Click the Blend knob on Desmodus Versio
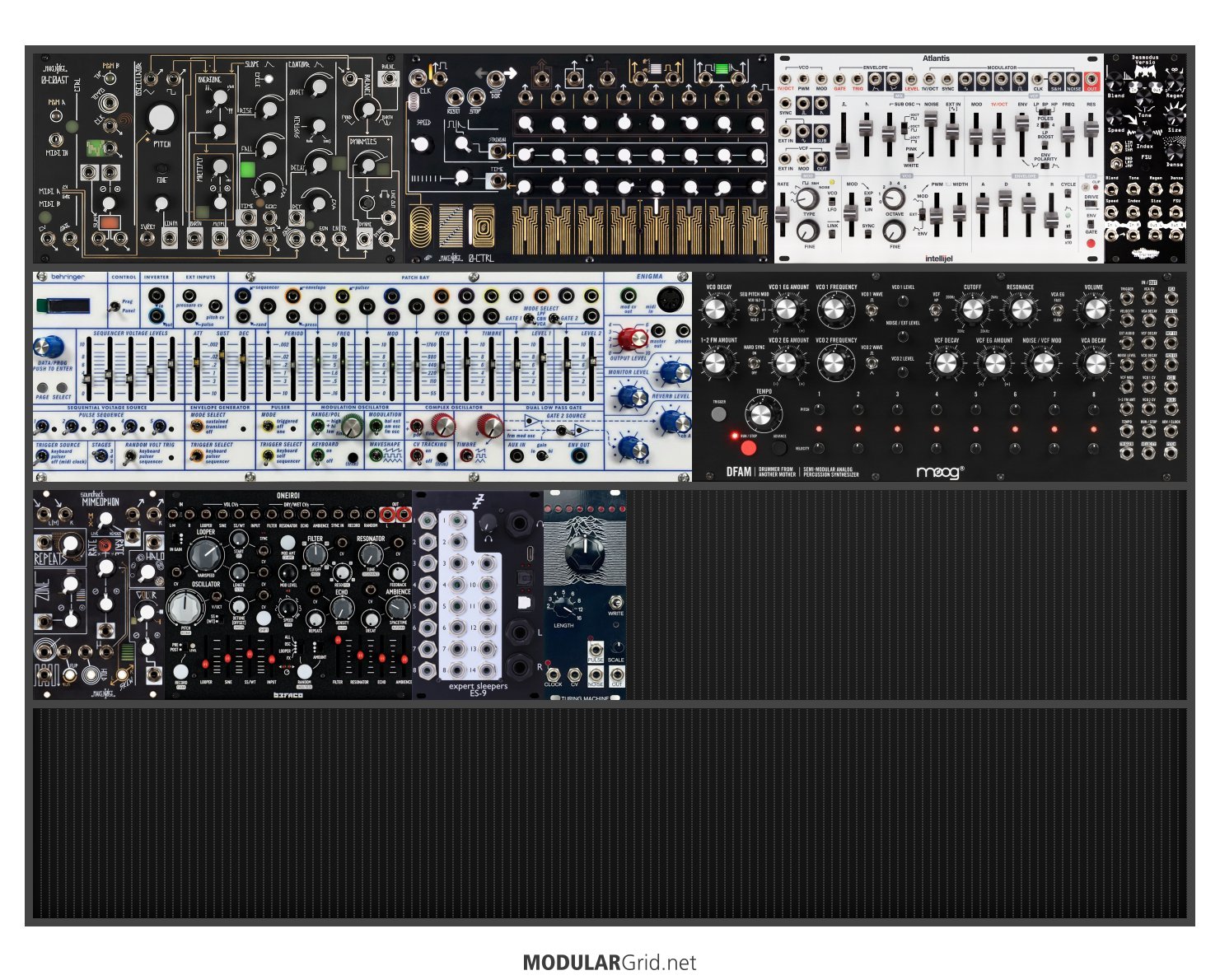Viewport: 1220px width, 980px height. click(x=1116, y=82)
